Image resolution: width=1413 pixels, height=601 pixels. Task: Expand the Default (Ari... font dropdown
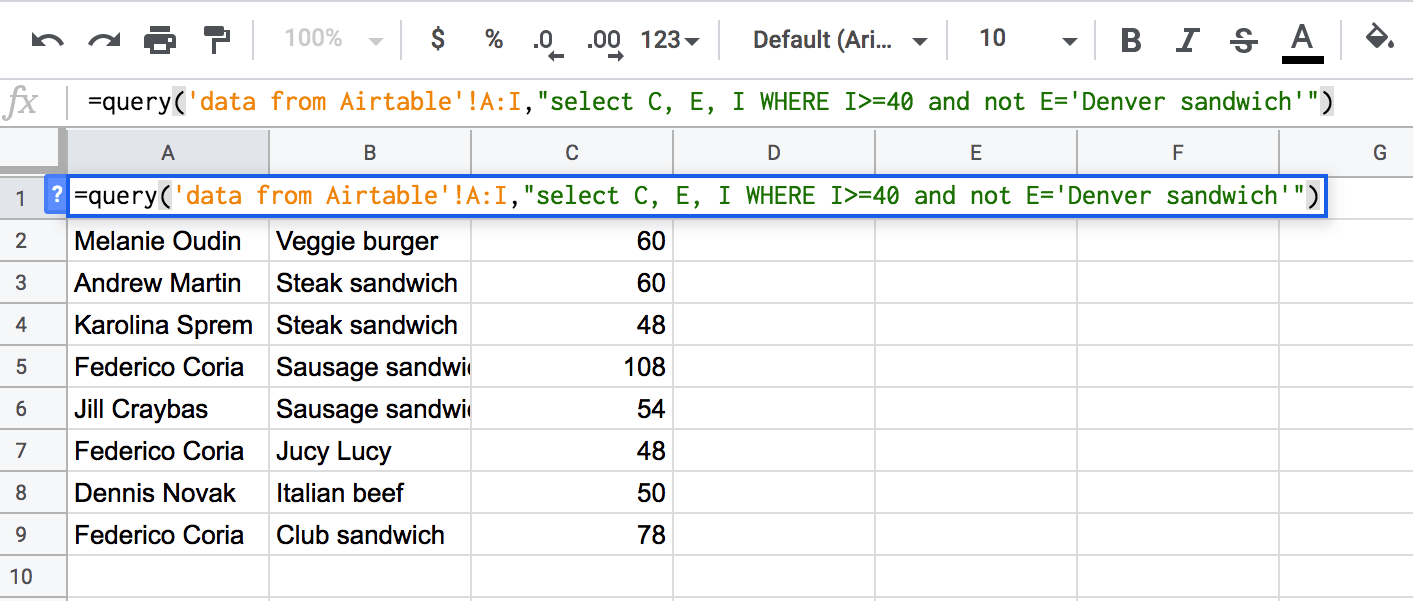tap(840, 40)
